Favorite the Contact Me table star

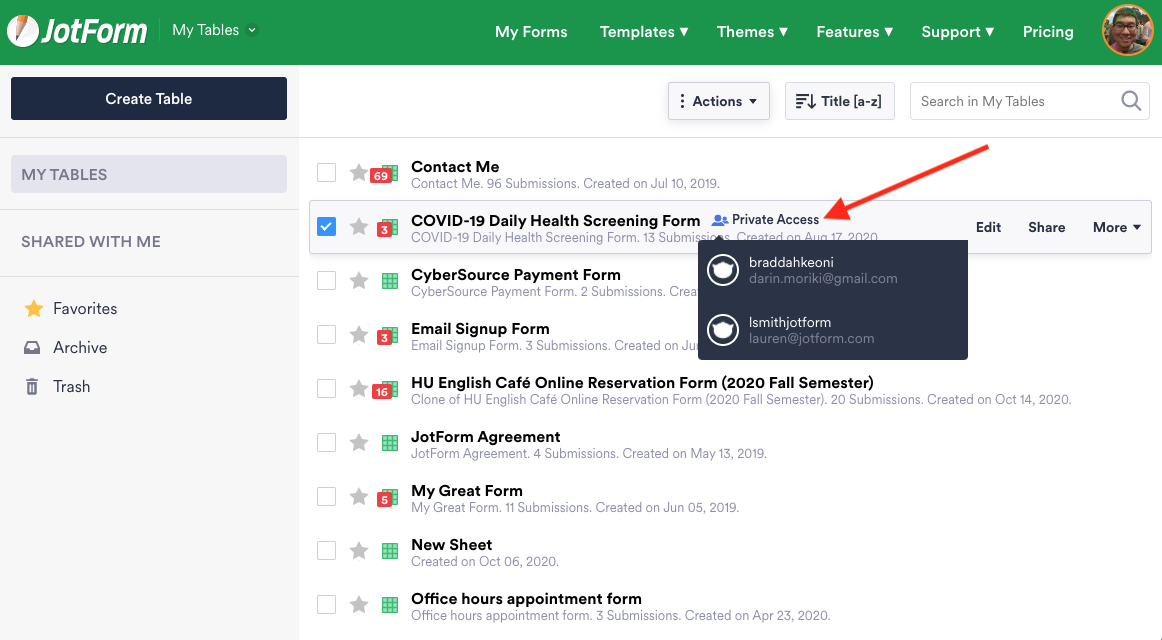[359, 173]
